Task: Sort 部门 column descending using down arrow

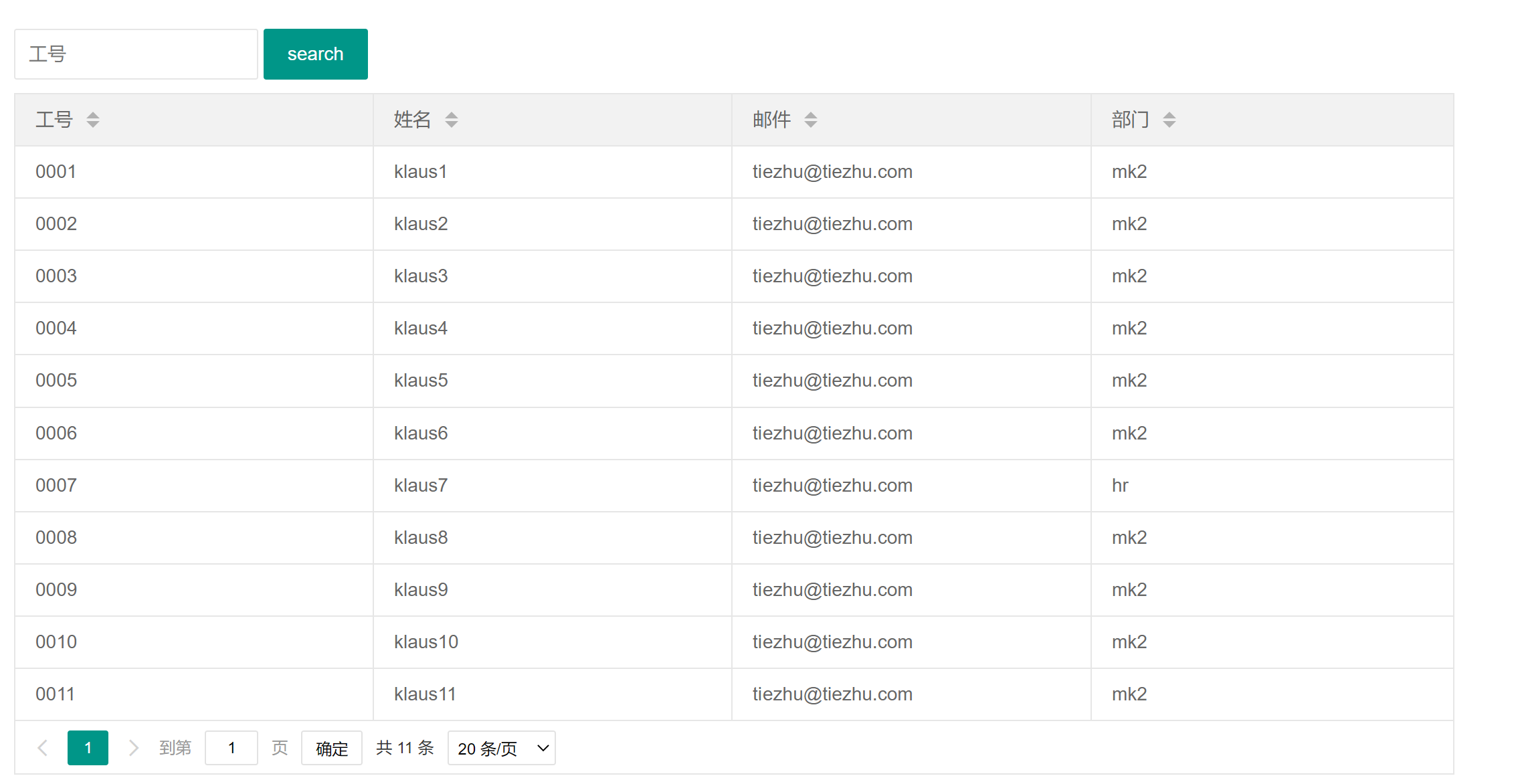Action: click(1169, 124)
